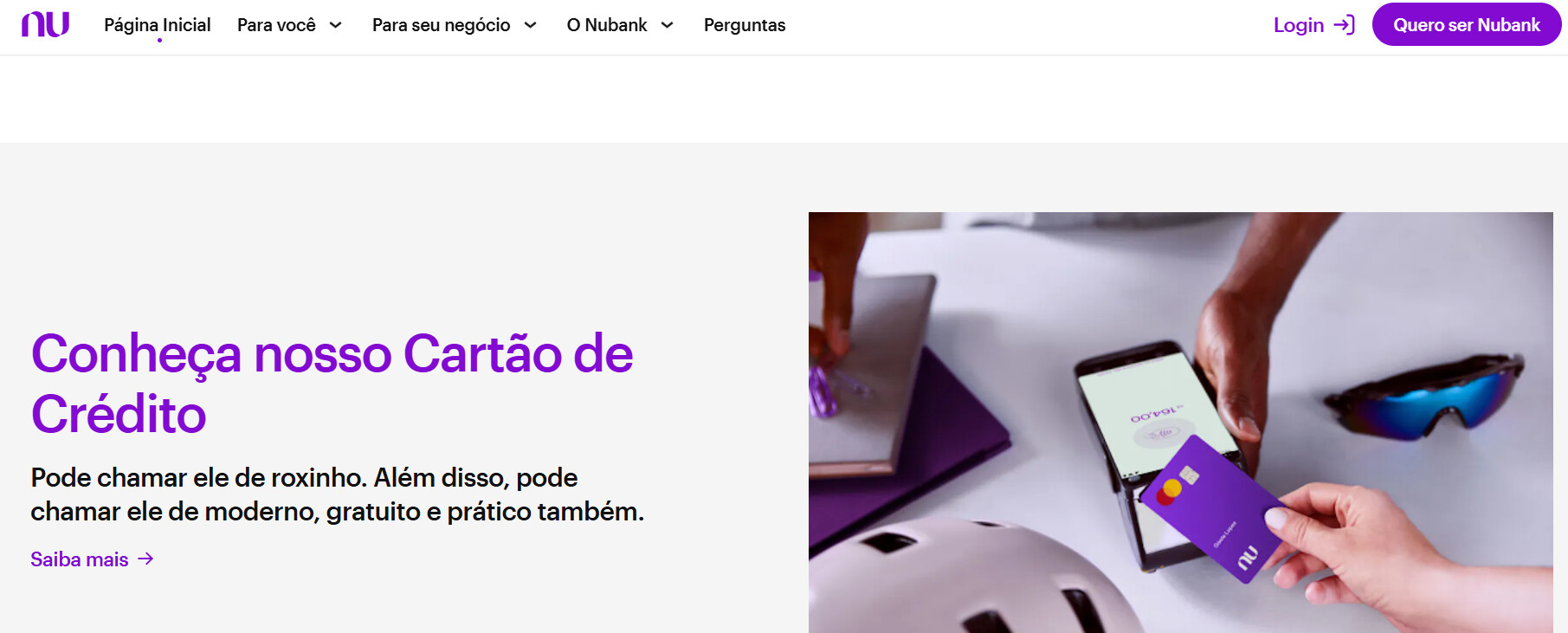Click the purple Nubank card in the photo

tap(1216, 508)
